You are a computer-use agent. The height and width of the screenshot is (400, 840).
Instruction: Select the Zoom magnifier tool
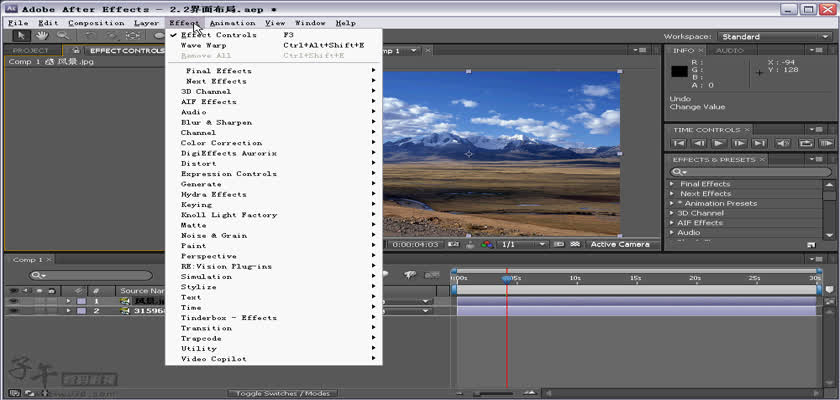(63, 36)
